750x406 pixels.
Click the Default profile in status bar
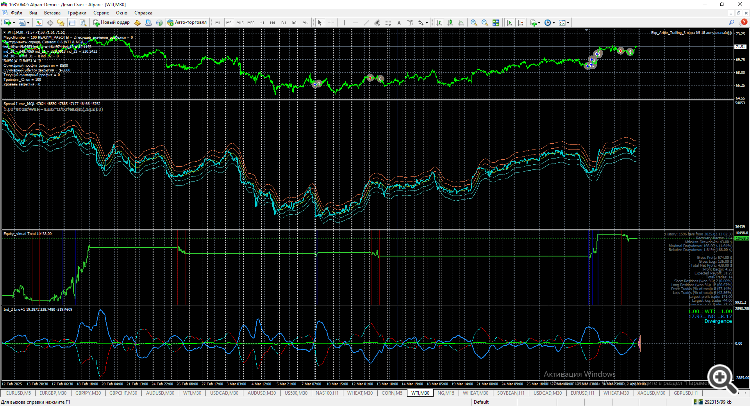point(481,402)
